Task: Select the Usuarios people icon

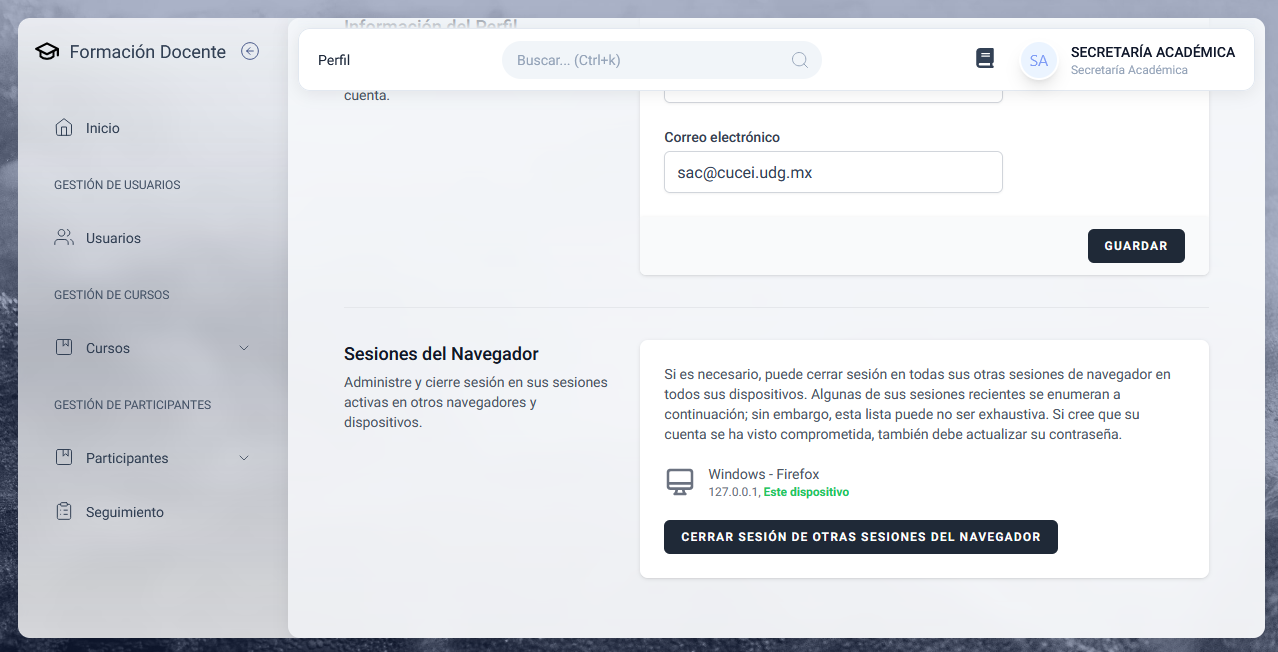Action: tap(64, 238)
